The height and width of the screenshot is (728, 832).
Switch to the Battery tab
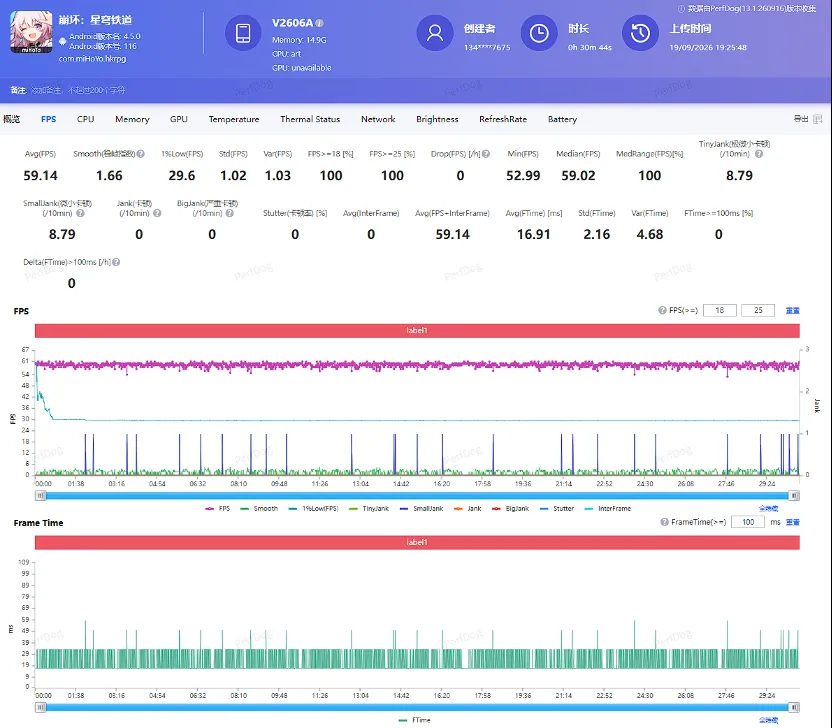coord(562,119)
